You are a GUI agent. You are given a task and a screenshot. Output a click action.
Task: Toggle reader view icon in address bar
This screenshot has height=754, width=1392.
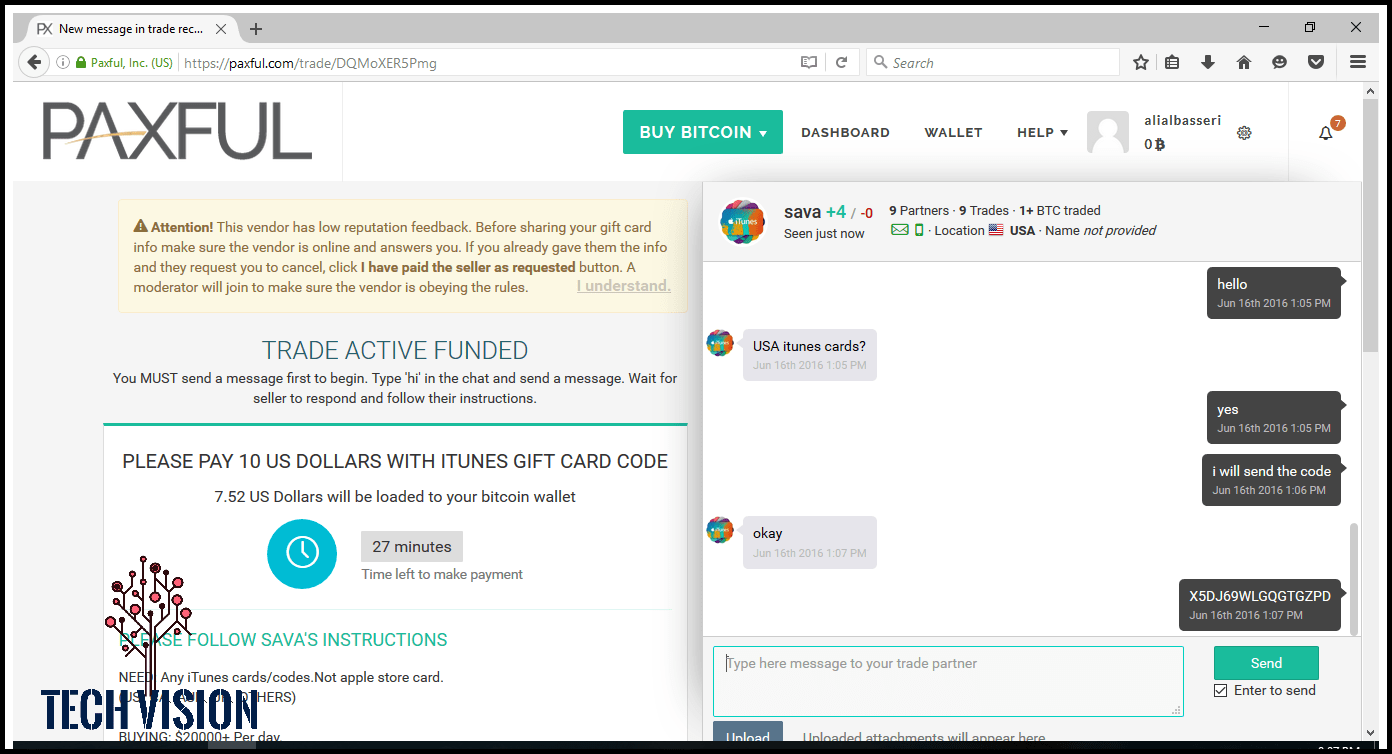[809, 62]
